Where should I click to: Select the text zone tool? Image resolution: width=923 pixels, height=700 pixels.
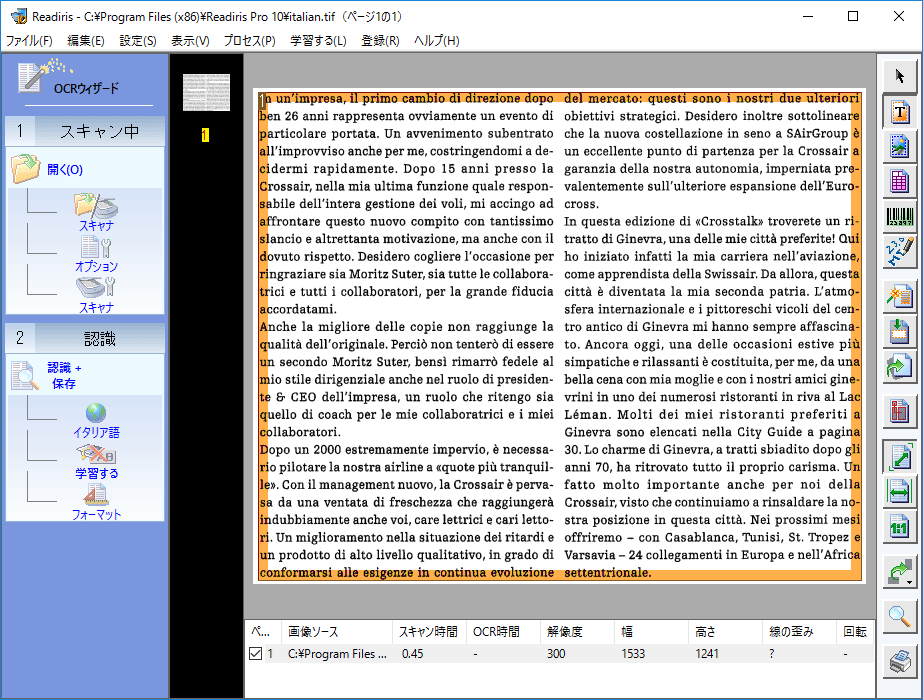[x=899, y=112]
